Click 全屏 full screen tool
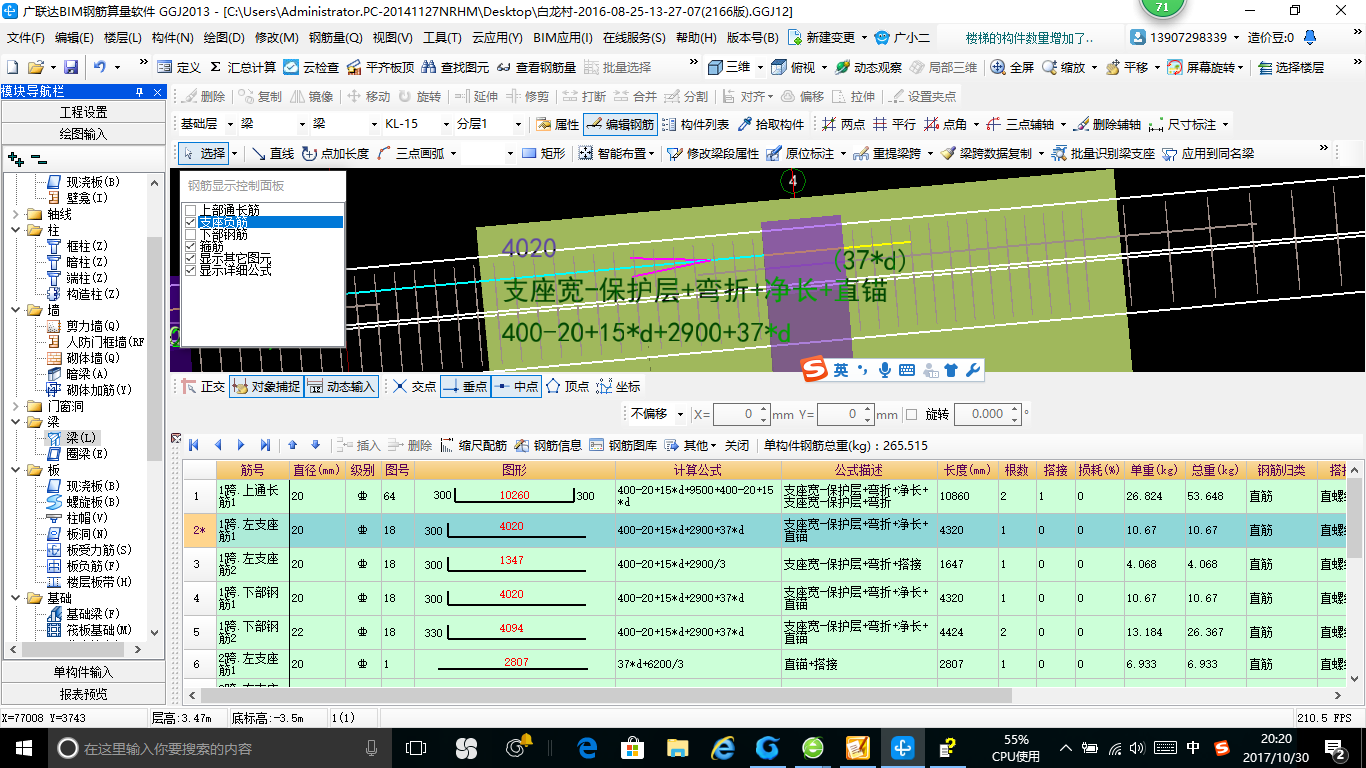Image resolution: width=1366 pixels, height=768 pixels. click(1012, 67)
